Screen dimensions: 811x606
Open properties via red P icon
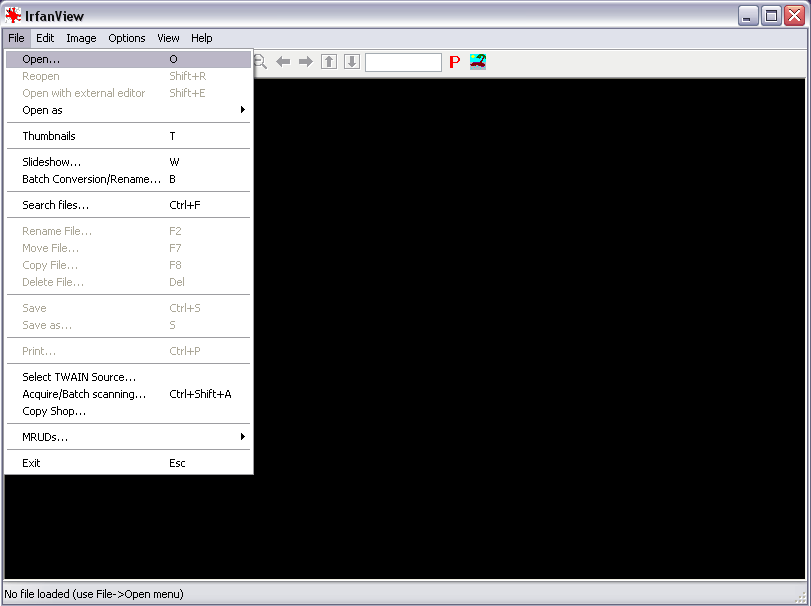point(454,62)
